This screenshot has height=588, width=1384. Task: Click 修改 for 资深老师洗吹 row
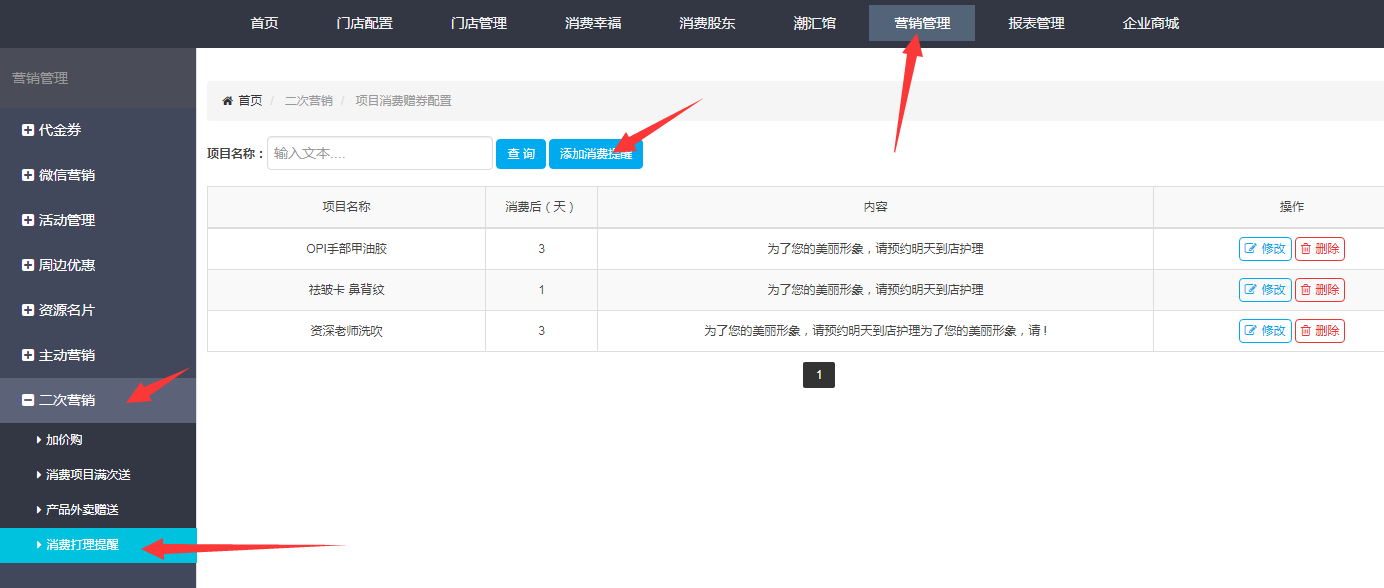point(1265,331)
